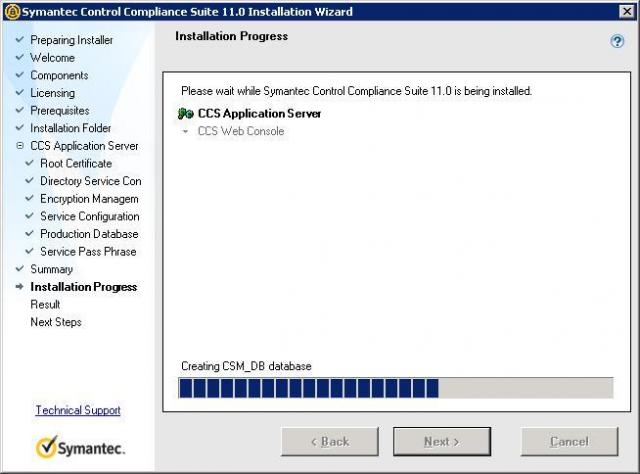Click the checkmark beside Directory Service Con
The image size is (640, 474).
(29, 180)
